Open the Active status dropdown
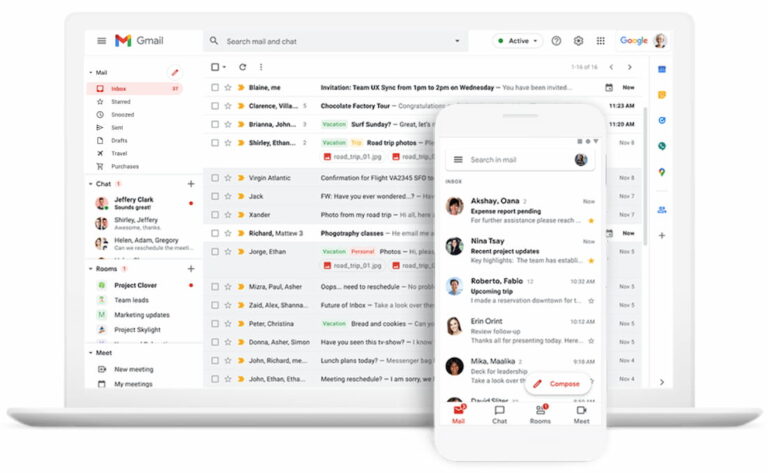The image size is (768, 473). tap(517, 41)
